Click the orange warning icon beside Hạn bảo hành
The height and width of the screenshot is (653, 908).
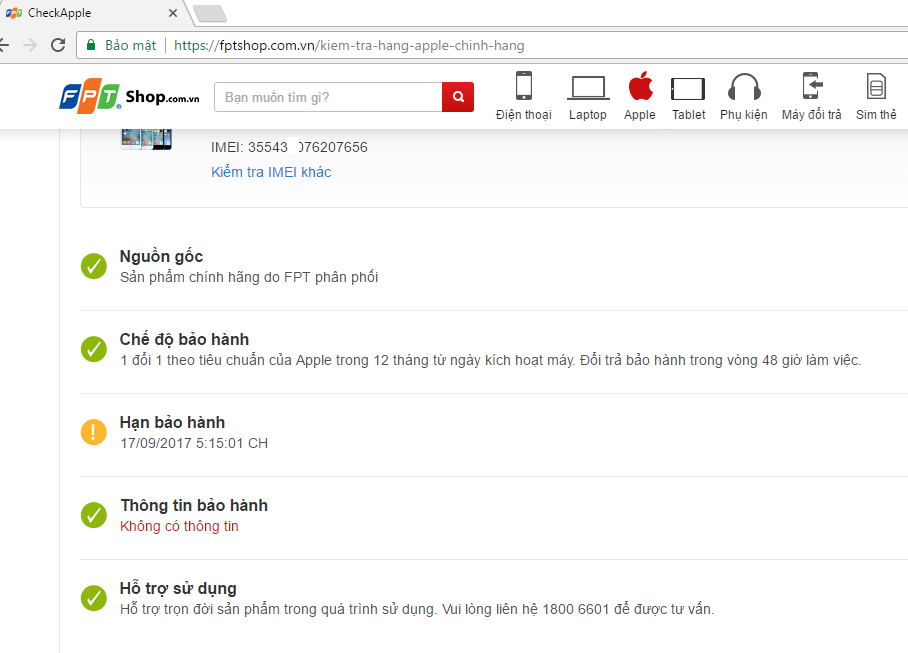click(x=94, y=432)
